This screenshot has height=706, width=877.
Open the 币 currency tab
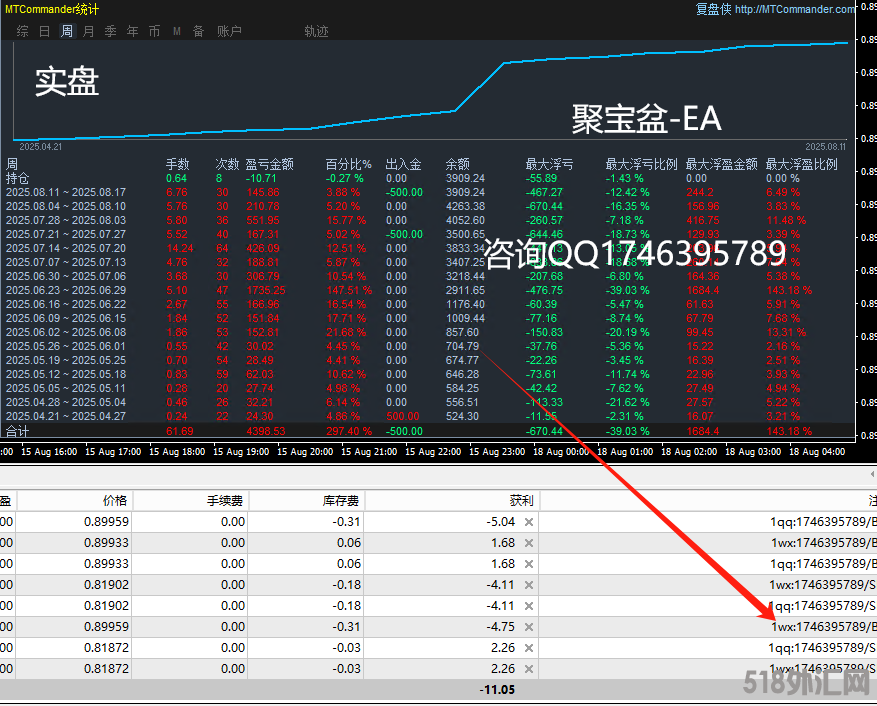(154, 31)
